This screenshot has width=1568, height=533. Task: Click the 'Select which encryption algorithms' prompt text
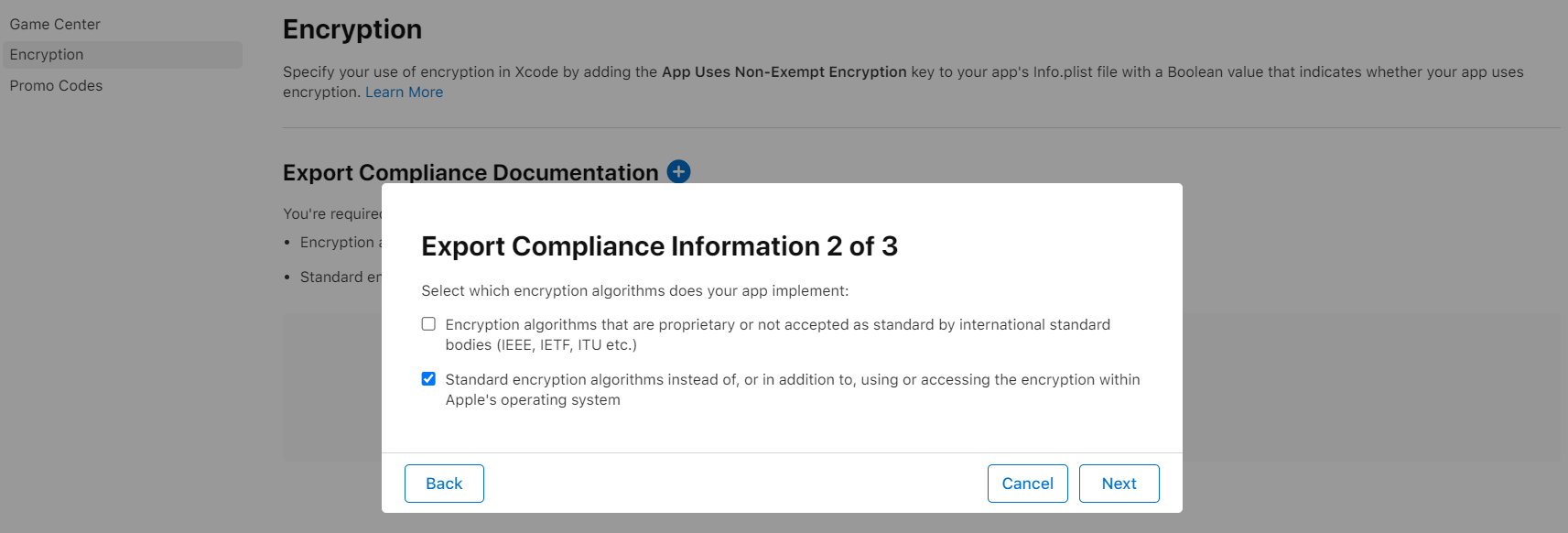tap(634, 291)
